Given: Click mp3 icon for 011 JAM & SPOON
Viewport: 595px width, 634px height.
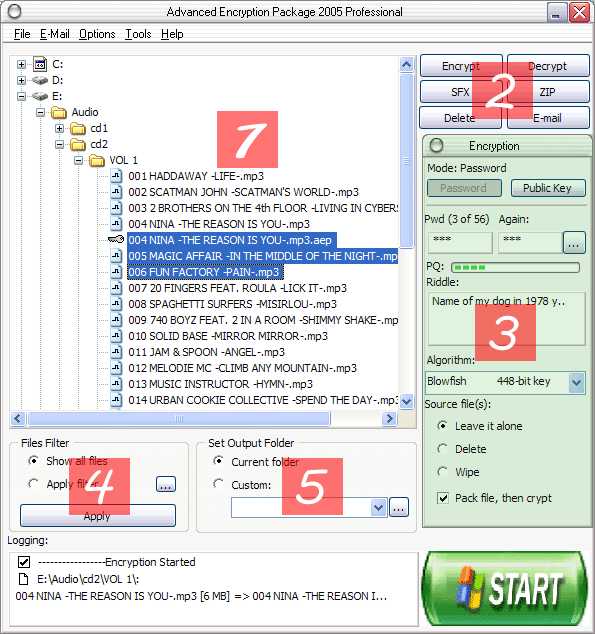Looking at the screenshot, I should [116, 352].
